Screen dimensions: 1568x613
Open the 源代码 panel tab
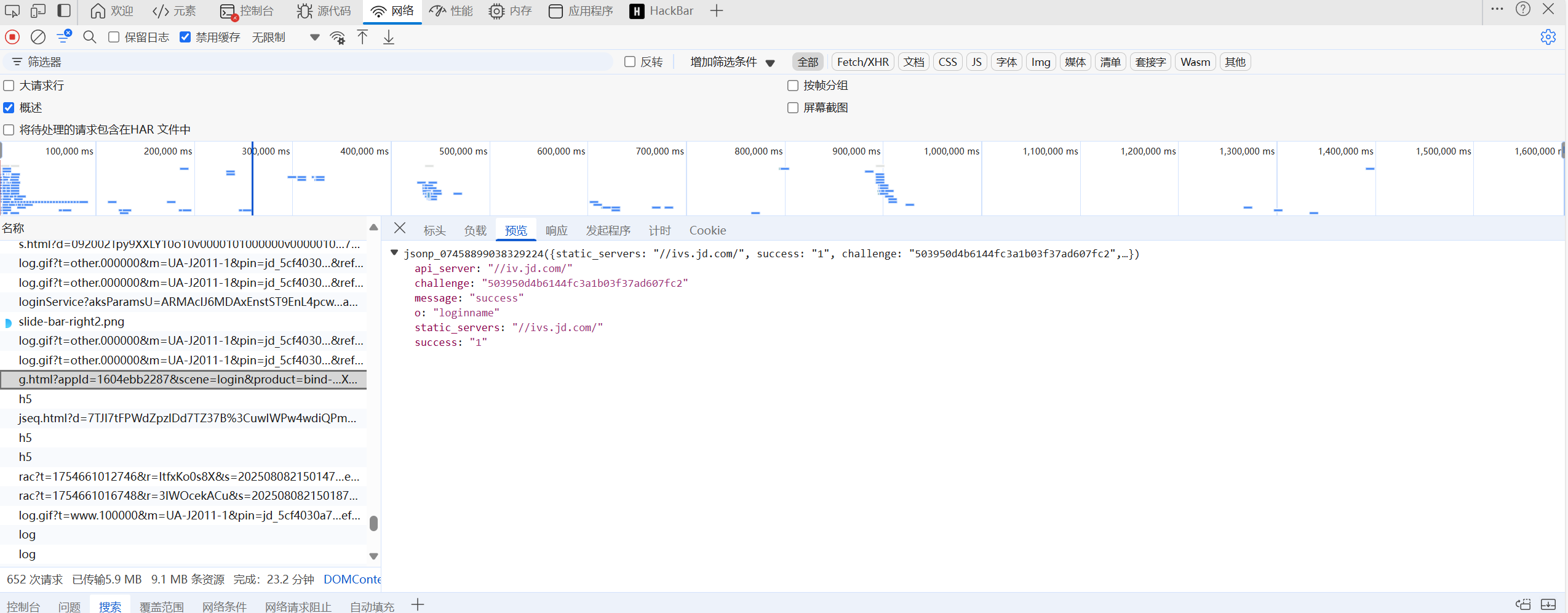click(x=324, y=11)
